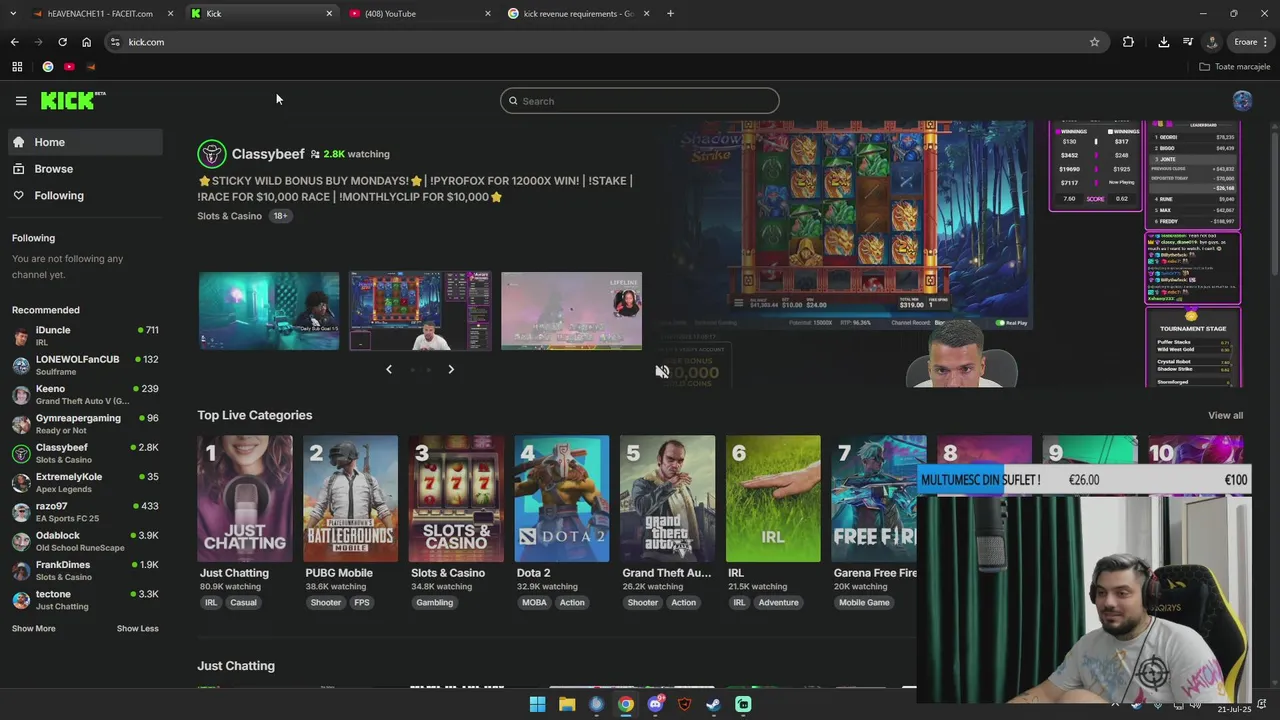
Task: Open IRL category card
Action: click(773, 499)
